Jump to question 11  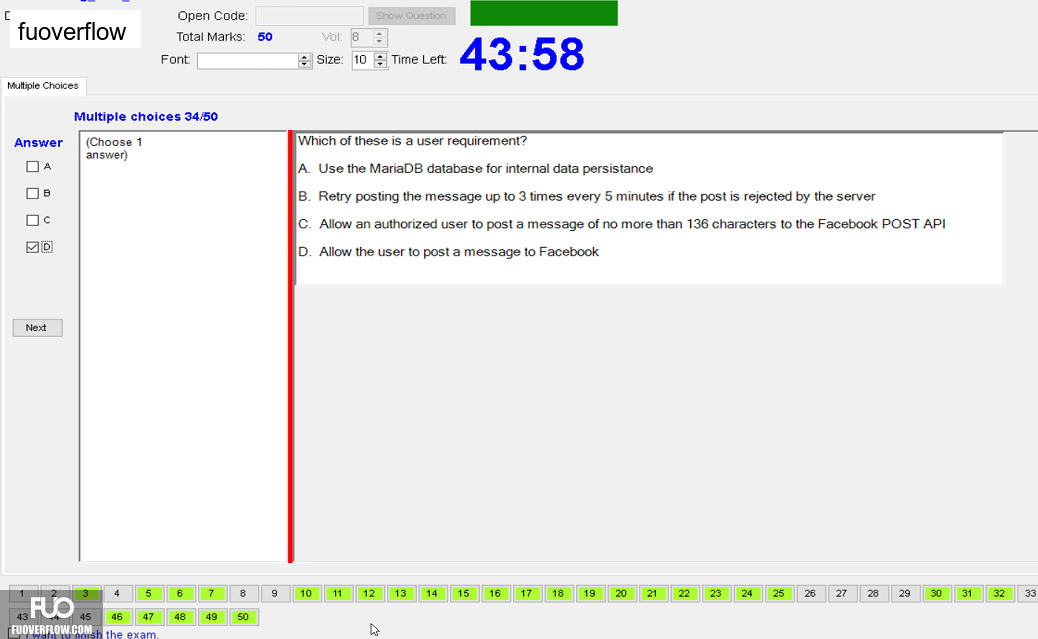coord(338,593)
